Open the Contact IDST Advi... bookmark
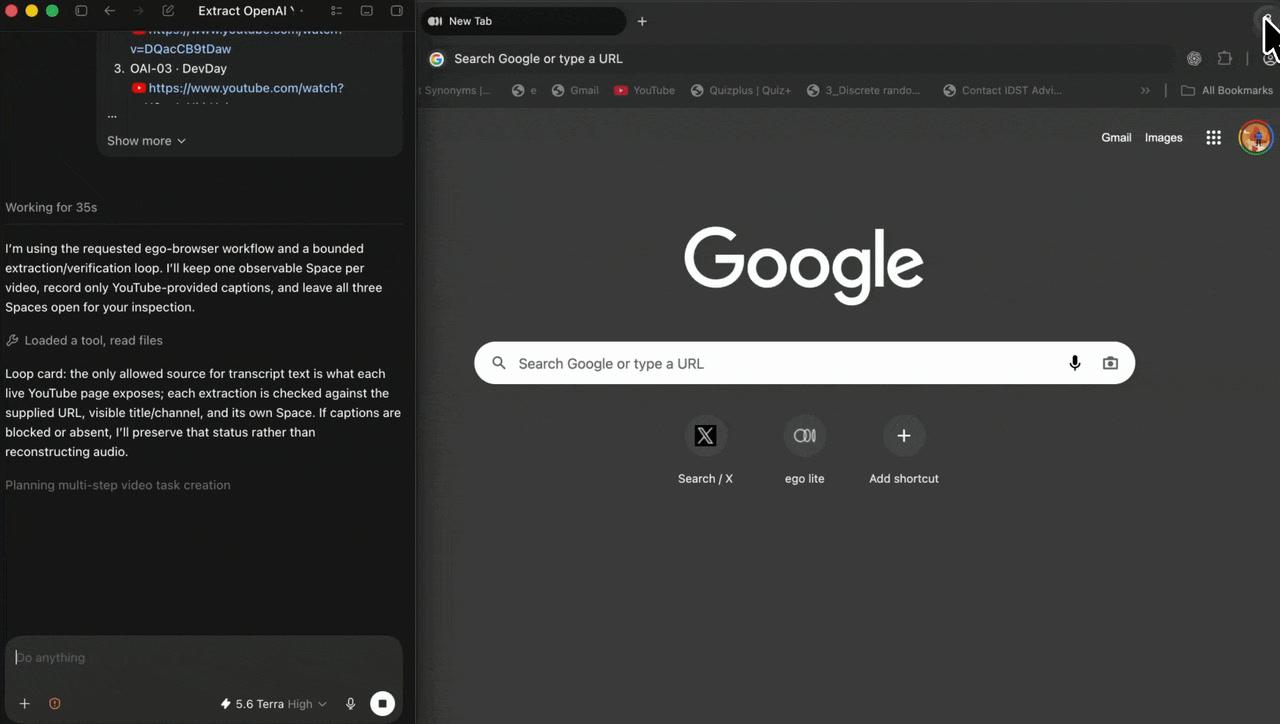1280x724 pixels. coord(1002,90)
